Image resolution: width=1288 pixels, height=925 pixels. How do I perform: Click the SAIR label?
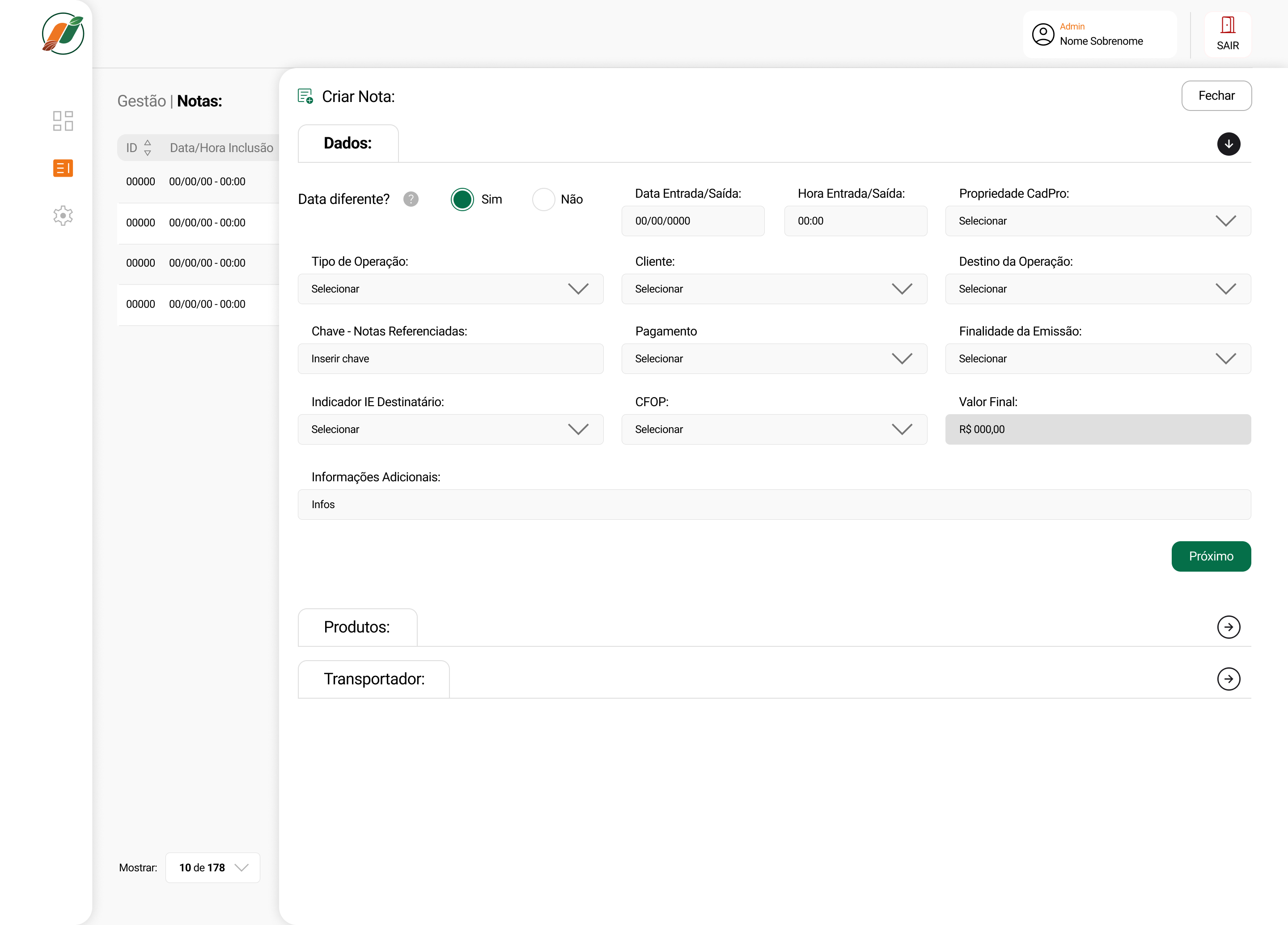pyautogui.click(x=1228, y=46)
